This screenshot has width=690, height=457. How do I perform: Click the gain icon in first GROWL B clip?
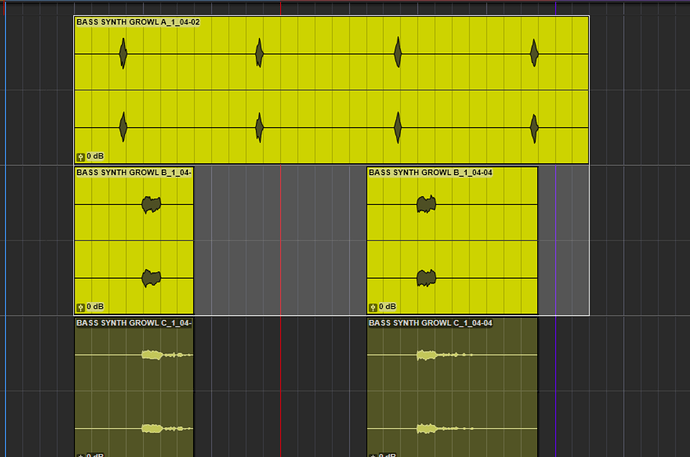pos(81,307)
